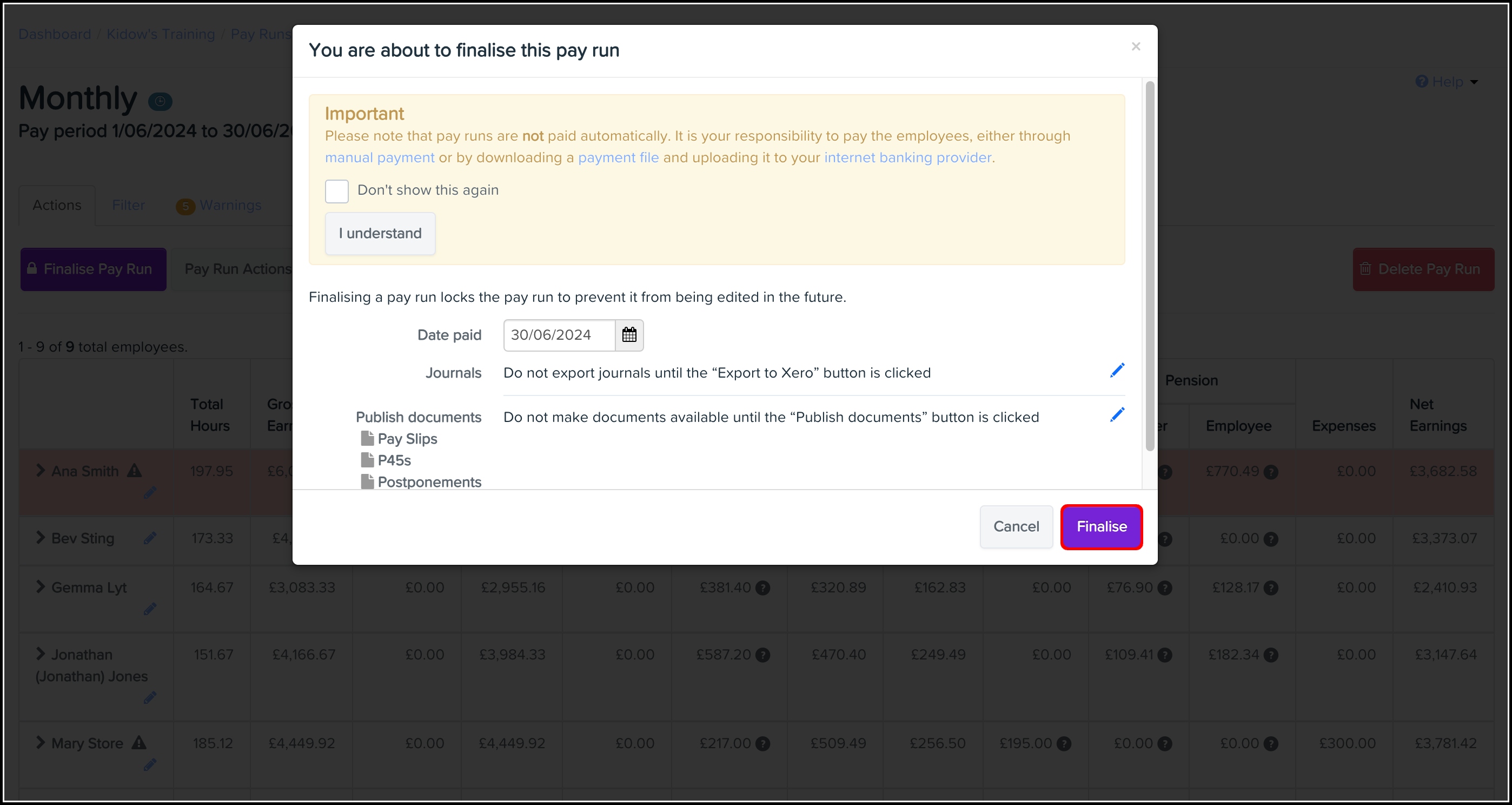Confirm with the Finalise button

click(1101, 527)
